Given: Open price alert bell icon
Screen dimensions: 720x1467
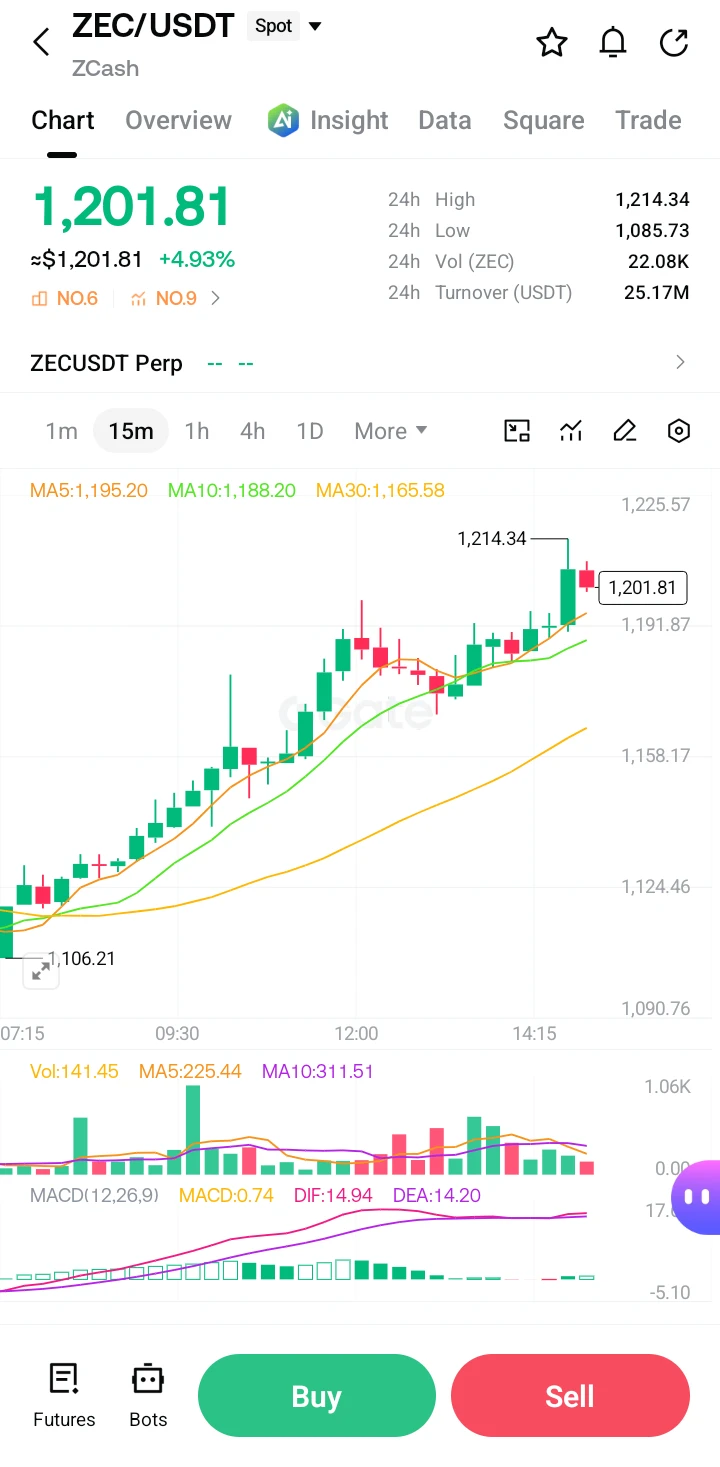Looking at the screenshot, I should [613, 42].
